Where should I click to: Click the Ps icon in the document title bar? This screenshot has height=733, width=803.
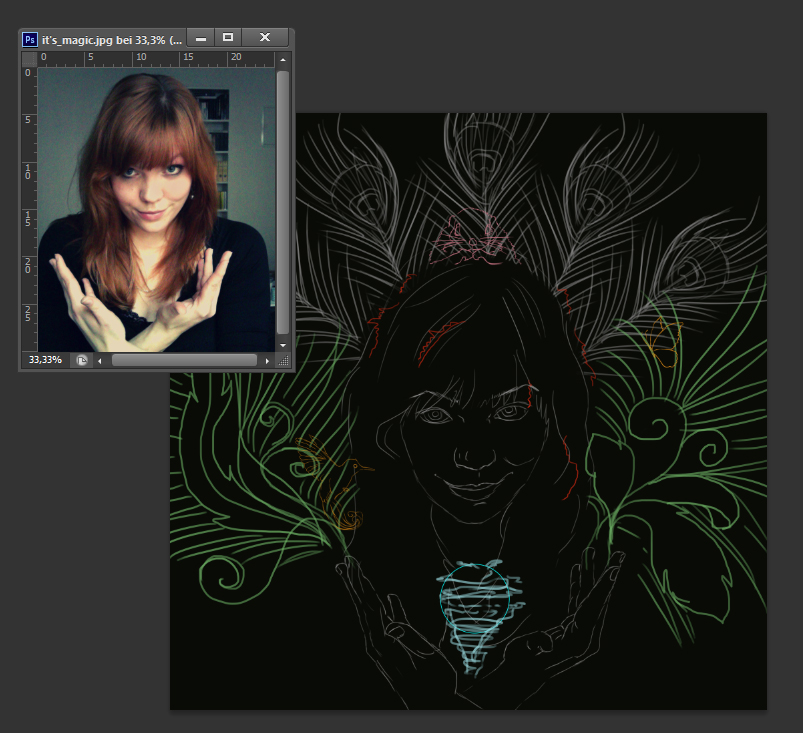click(30, 38)
